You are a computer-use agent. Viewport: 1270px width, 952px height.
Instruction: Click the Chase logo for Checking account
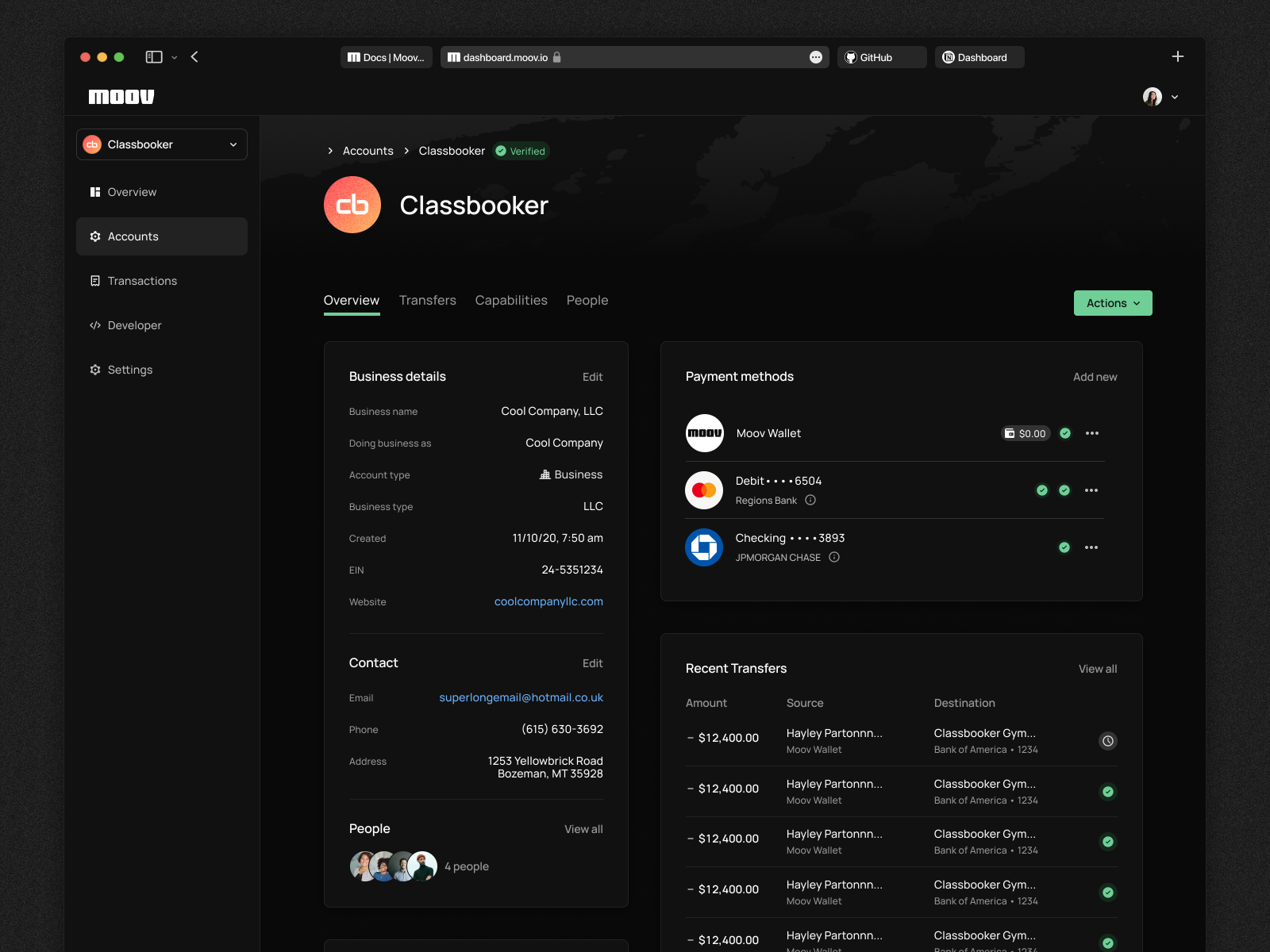pyautogui.click(x=704, y=547)
